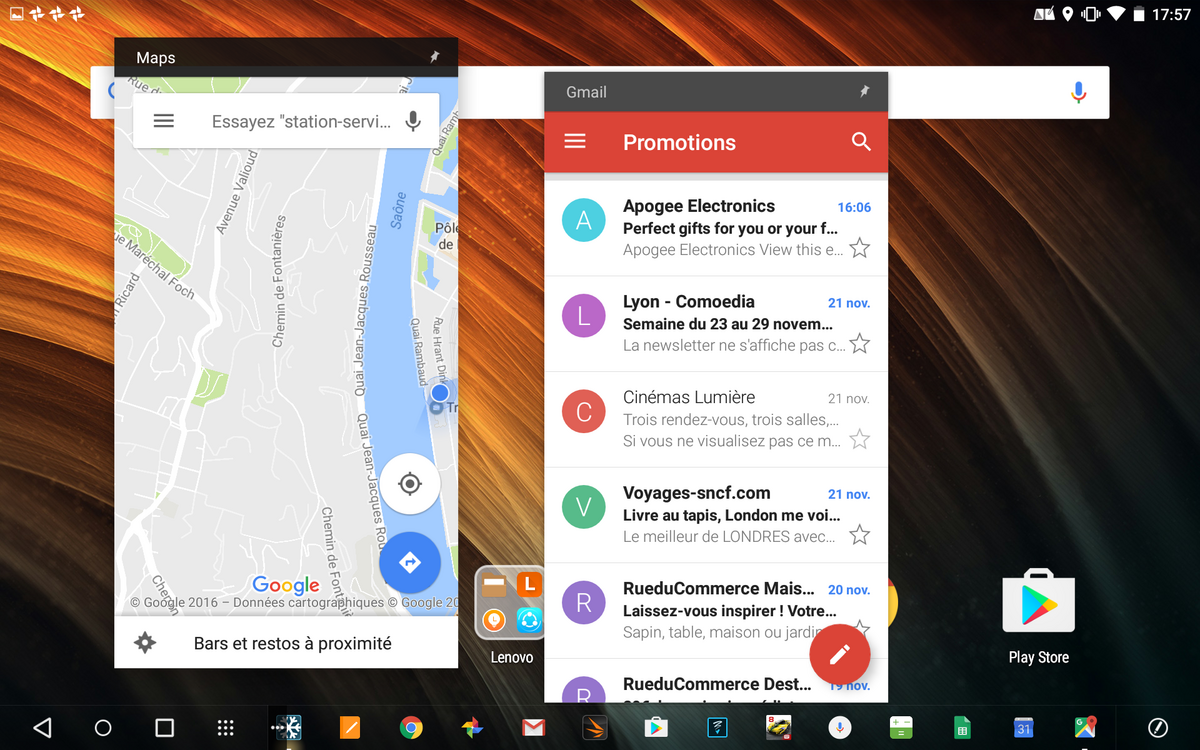Open recent apps square button
The width and height of the screenshot is (1200, 750).
coord(165,728)
